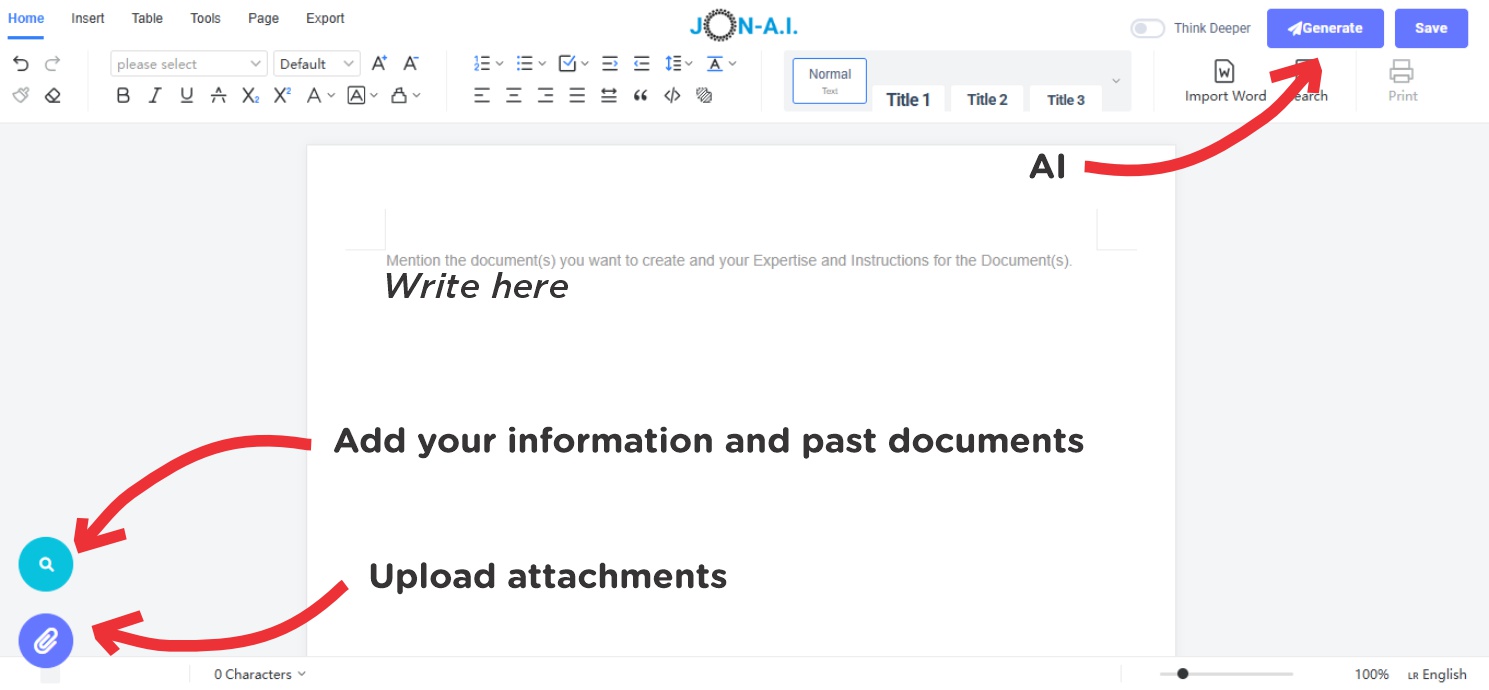This screenshot has width=1489, height=690.
Task: Toggle underline formatting
Action: click(186, 95)
